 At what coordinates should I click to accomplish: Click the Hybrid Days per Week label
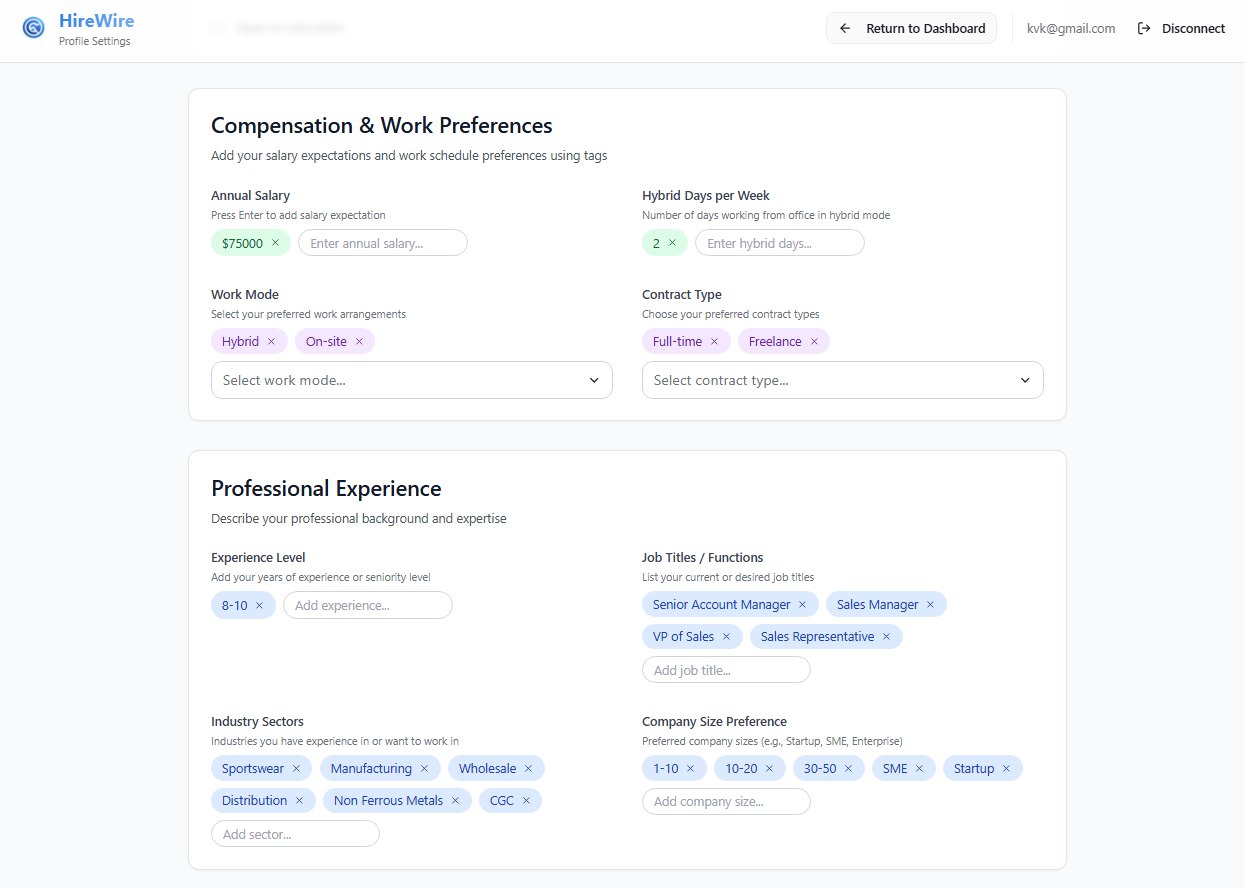pyautogui.click(x=706, y=196)
